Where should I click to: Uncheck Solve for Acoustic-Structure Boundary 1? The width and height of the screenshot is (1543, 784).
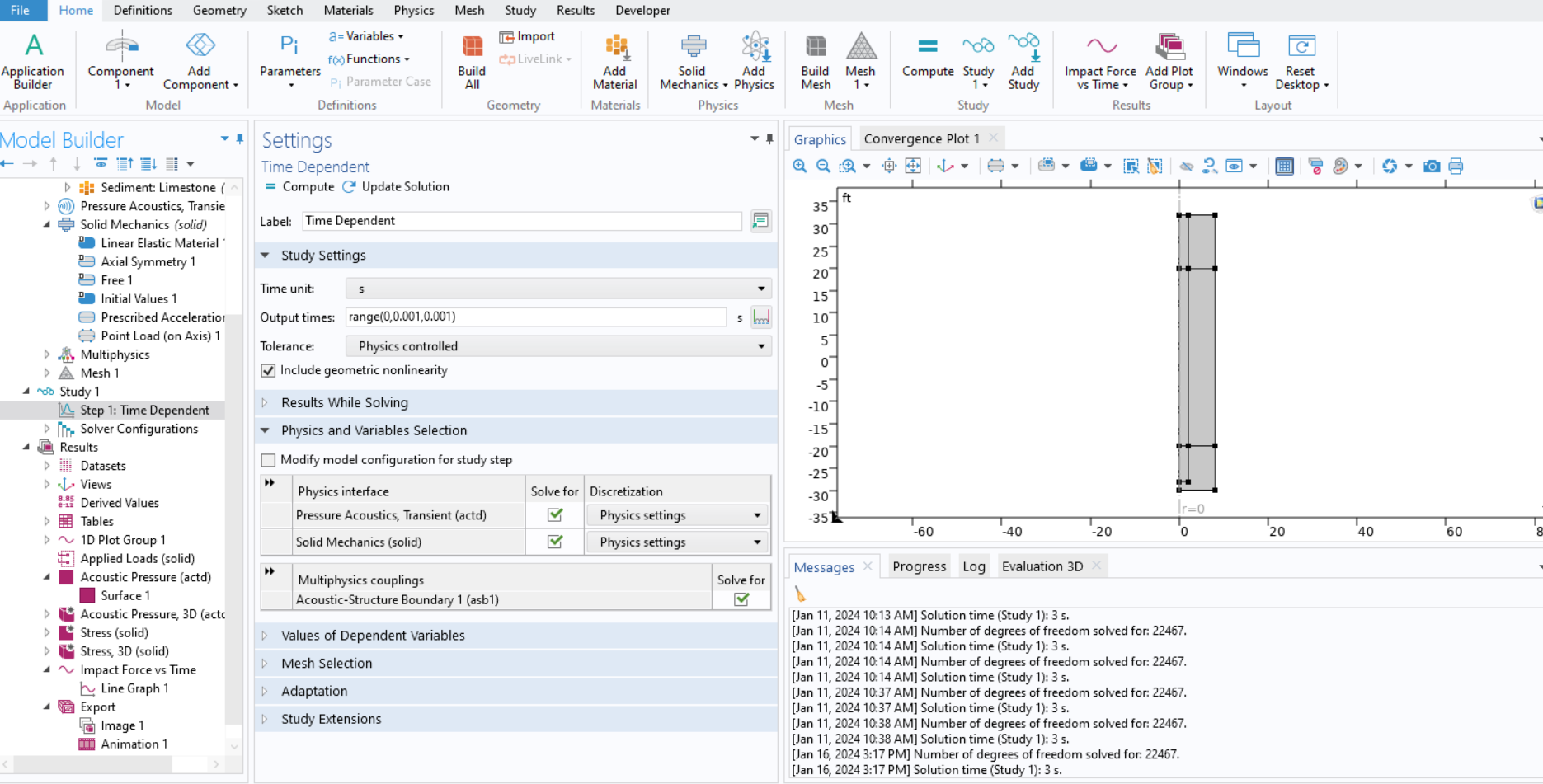pos(741,599)
